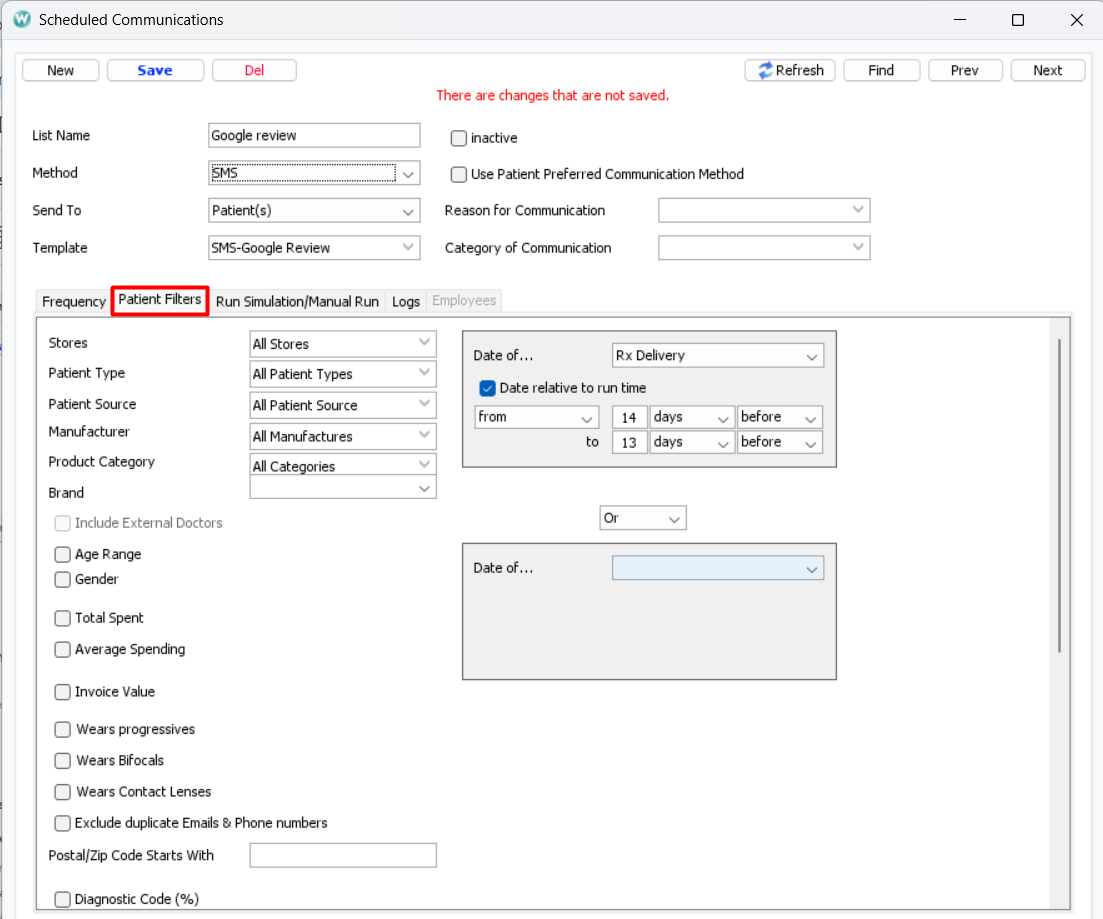
Task: Open the 'from' range dropdown
Action: click(537, 417)
